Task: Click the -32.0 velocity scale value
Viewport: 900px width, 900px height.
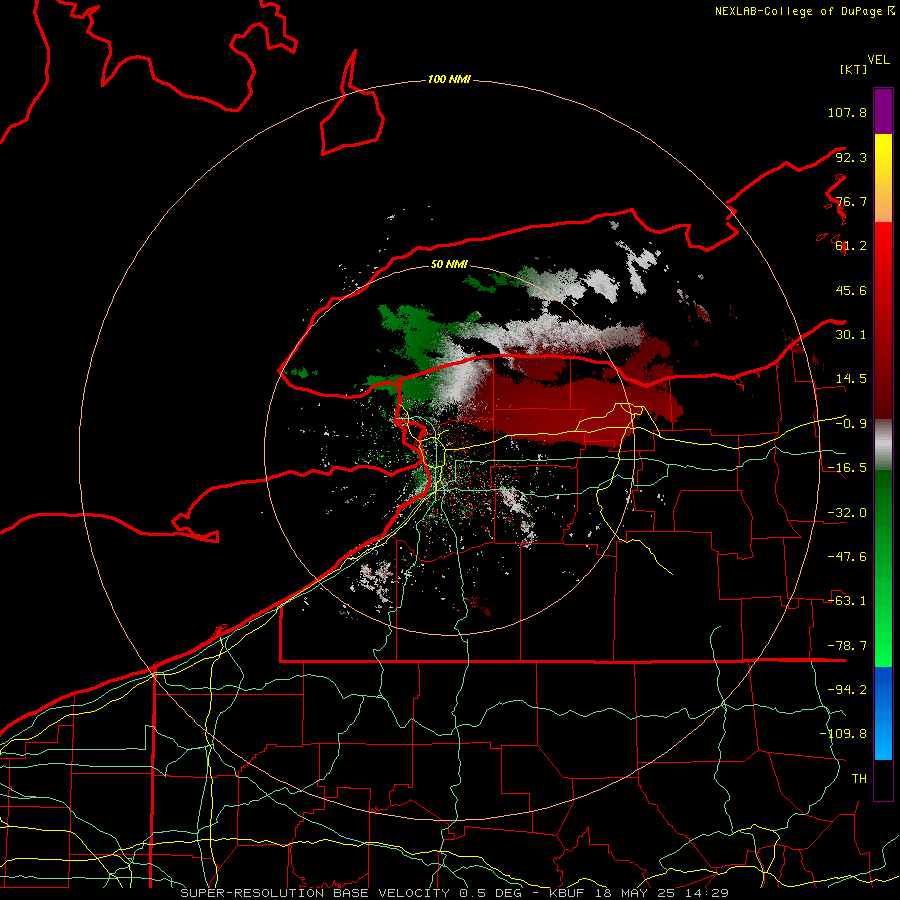Action: 847,513
